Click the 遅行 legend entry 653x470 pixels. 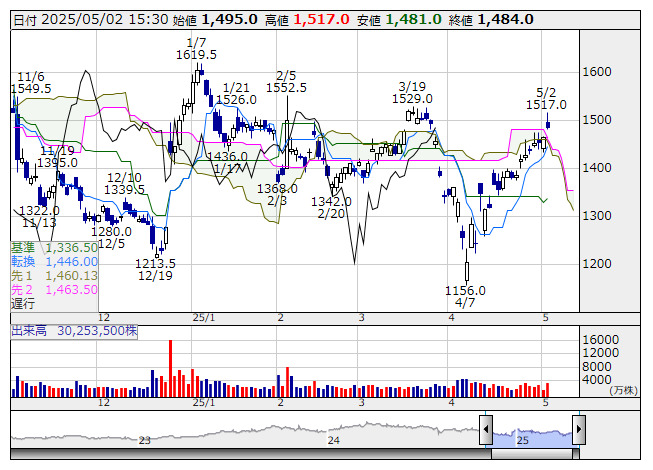[23, 303]
